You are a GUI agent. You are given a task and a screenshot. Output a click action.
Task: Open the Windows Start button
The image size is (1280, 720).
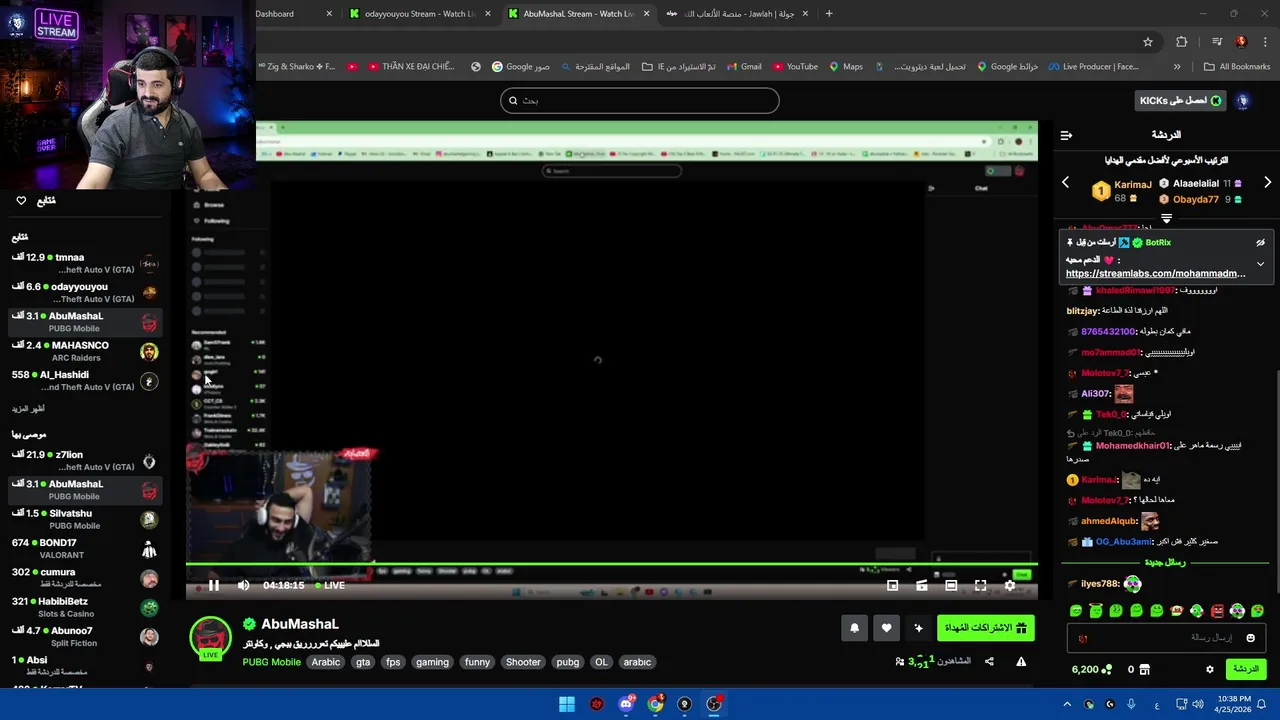point(567,704)
